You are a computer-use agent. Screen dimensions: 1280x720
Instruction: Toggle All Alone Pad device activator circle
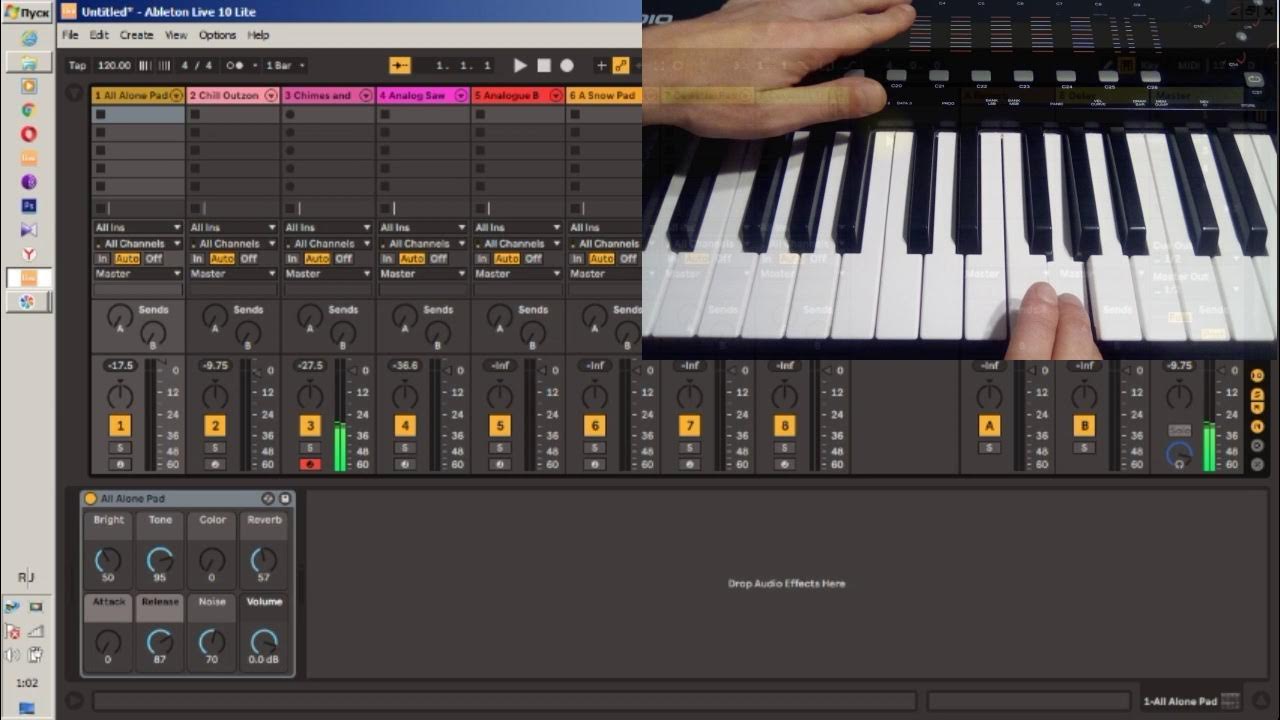click(91, 498)
